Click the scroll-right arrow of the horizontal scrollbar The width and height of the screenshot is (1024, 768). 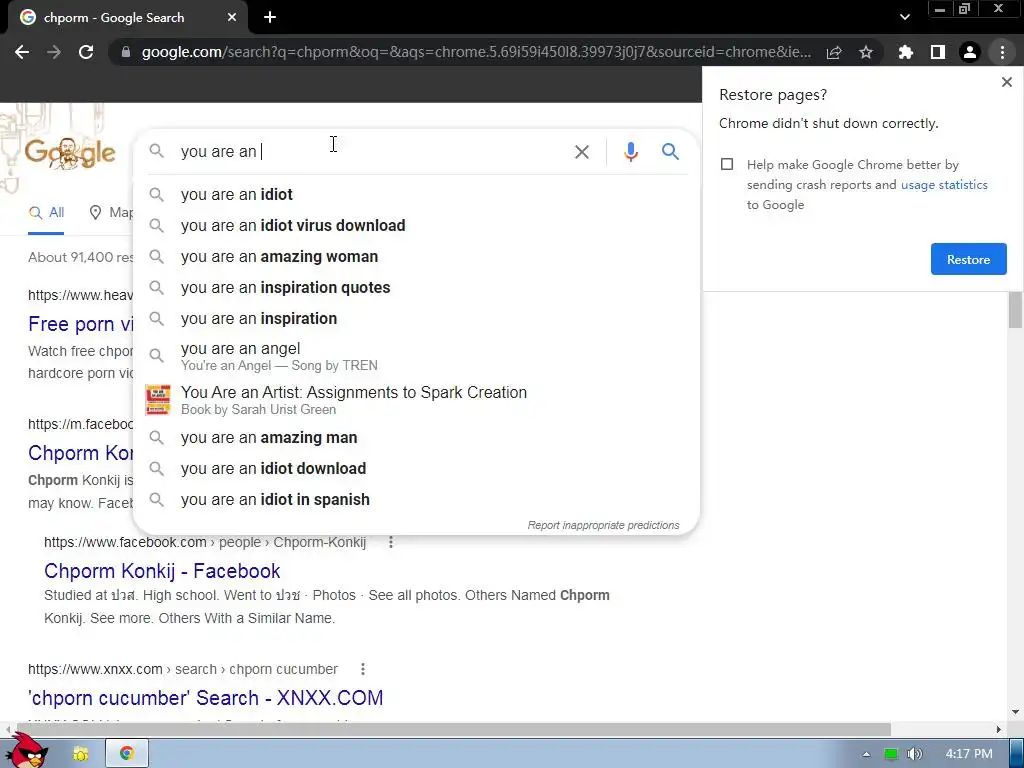point(999,729)
